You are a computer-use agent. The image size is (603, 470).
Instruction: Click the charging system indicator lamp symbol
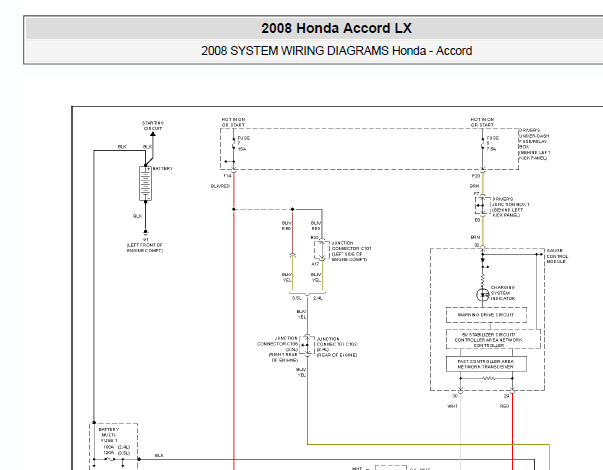point(483,295)
